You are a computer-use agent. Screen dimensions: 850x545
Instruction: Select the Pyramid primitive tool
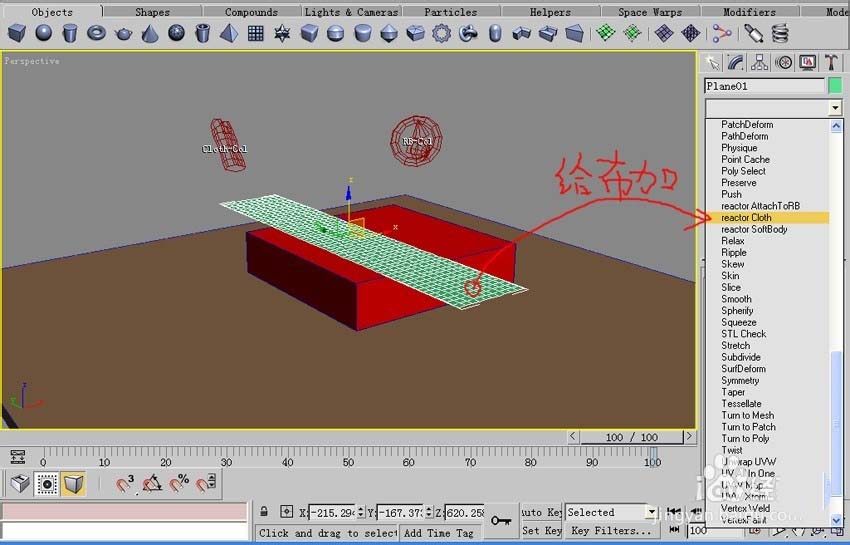click(229, 34)
